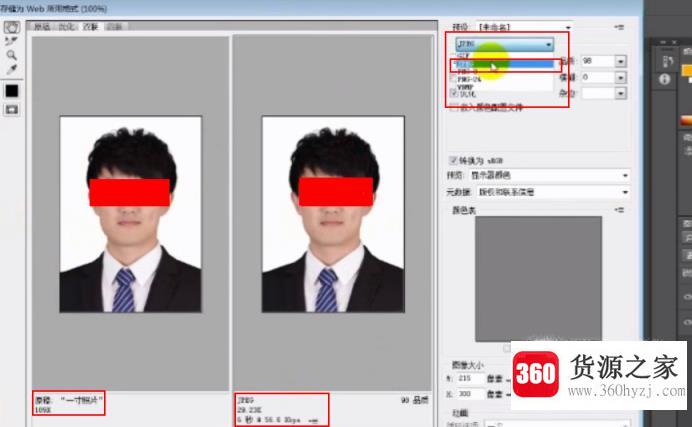Click the matte color field
This screenshot has height=427, width=692.
(x=598, y=93)
